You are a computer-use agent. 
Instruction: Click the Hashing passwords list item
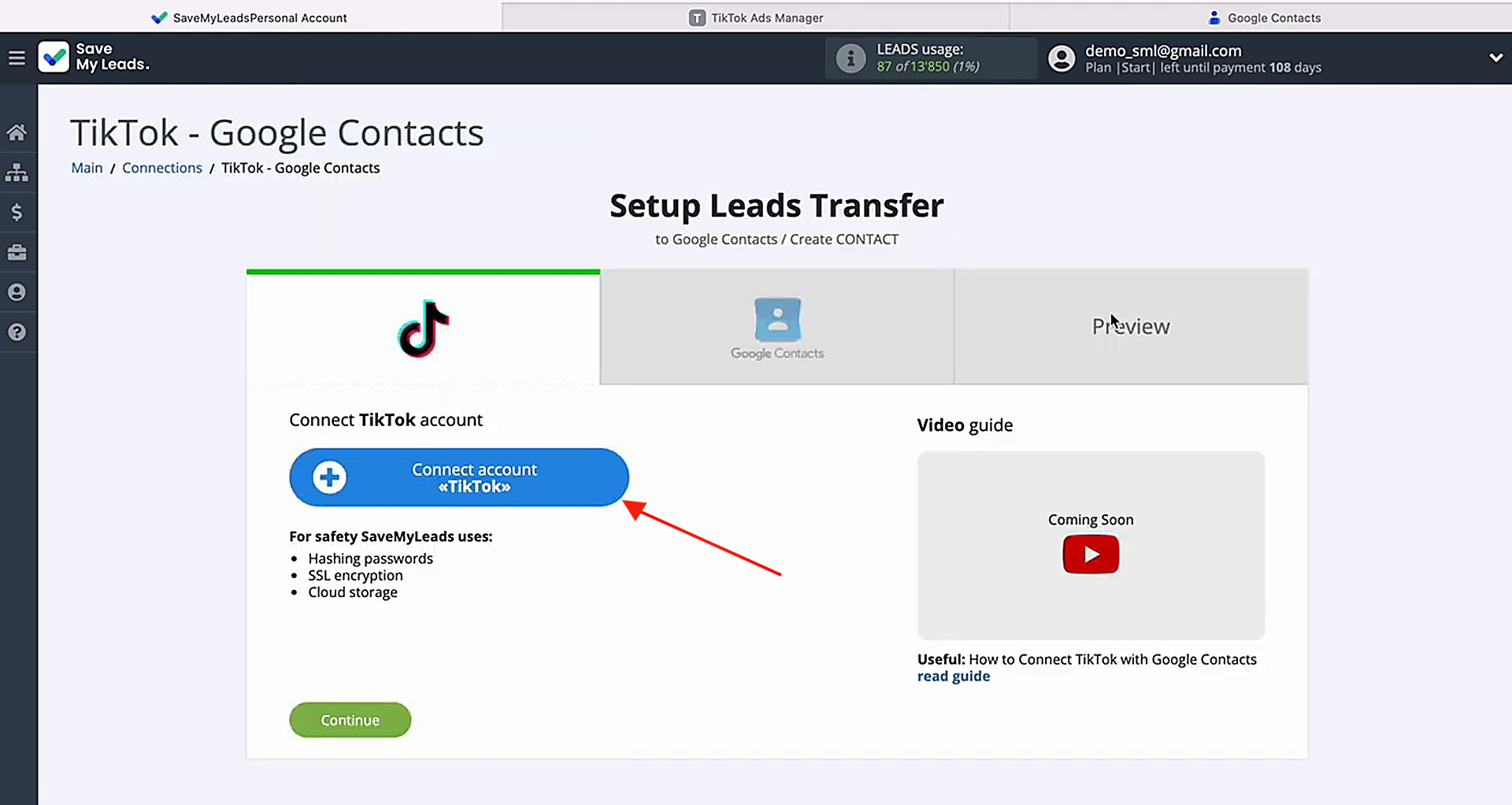click(x=370, y=558)
